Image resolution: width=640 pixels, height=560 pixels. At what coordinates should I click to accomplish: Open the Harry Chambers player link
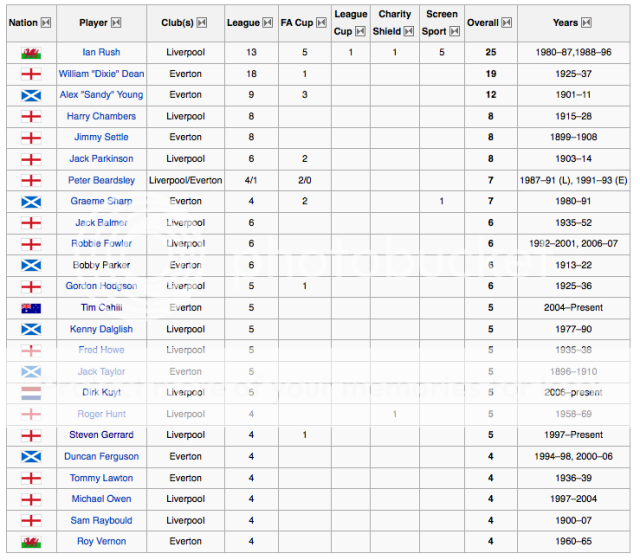[101, 116]
